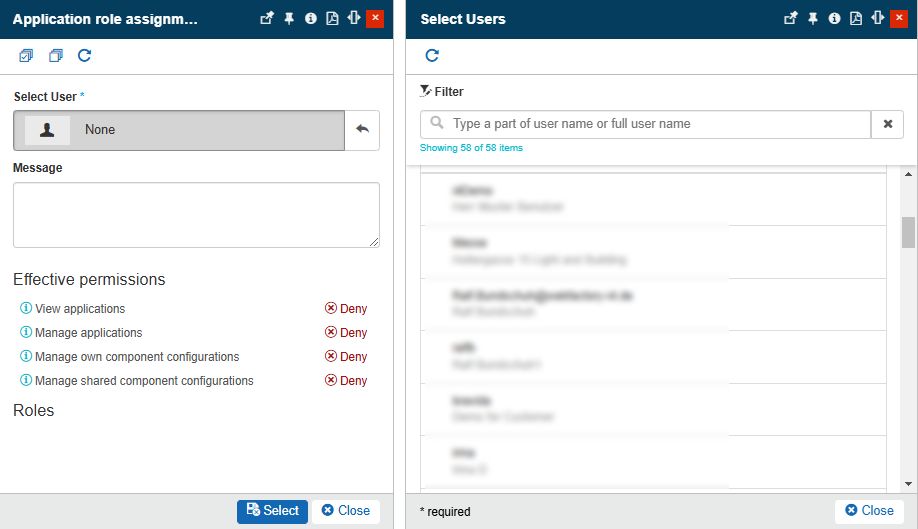Screen dimensions: 918x529
Task: Open info icon in Select Users header
Action: [x=834, y=18]
